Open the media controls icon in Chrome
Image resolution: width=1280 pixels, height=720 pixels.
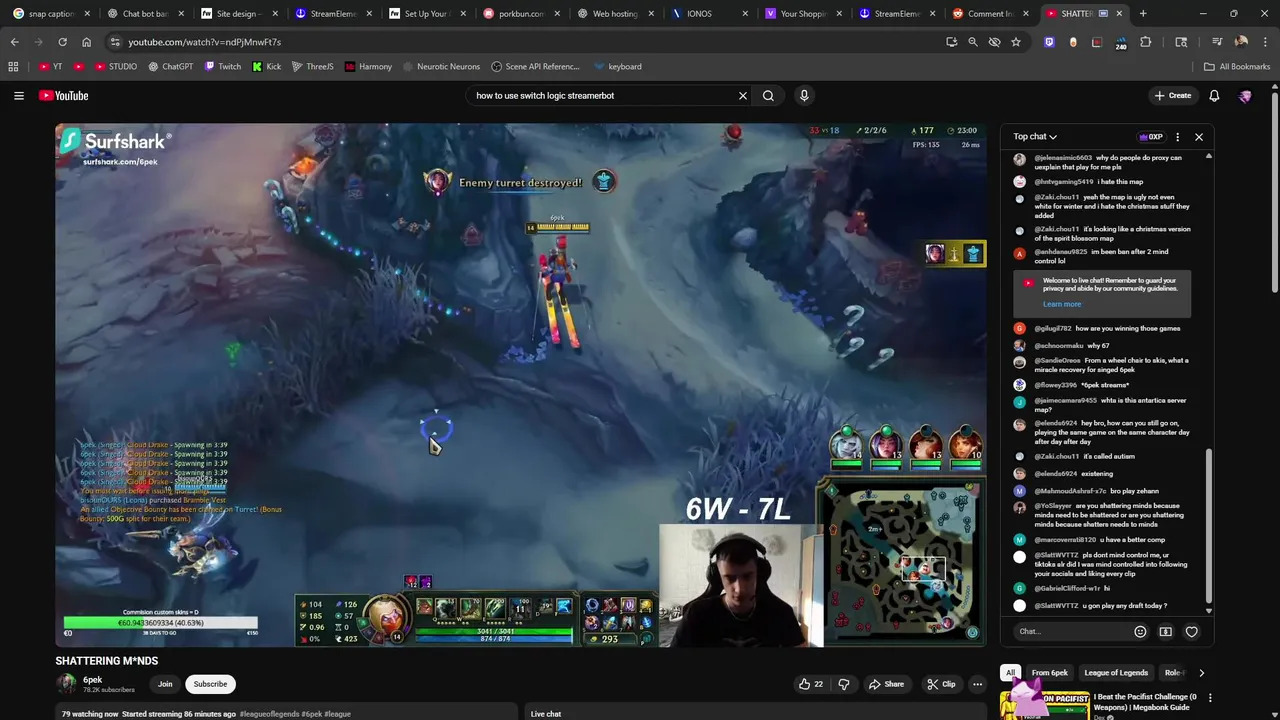pos(1217,42)
